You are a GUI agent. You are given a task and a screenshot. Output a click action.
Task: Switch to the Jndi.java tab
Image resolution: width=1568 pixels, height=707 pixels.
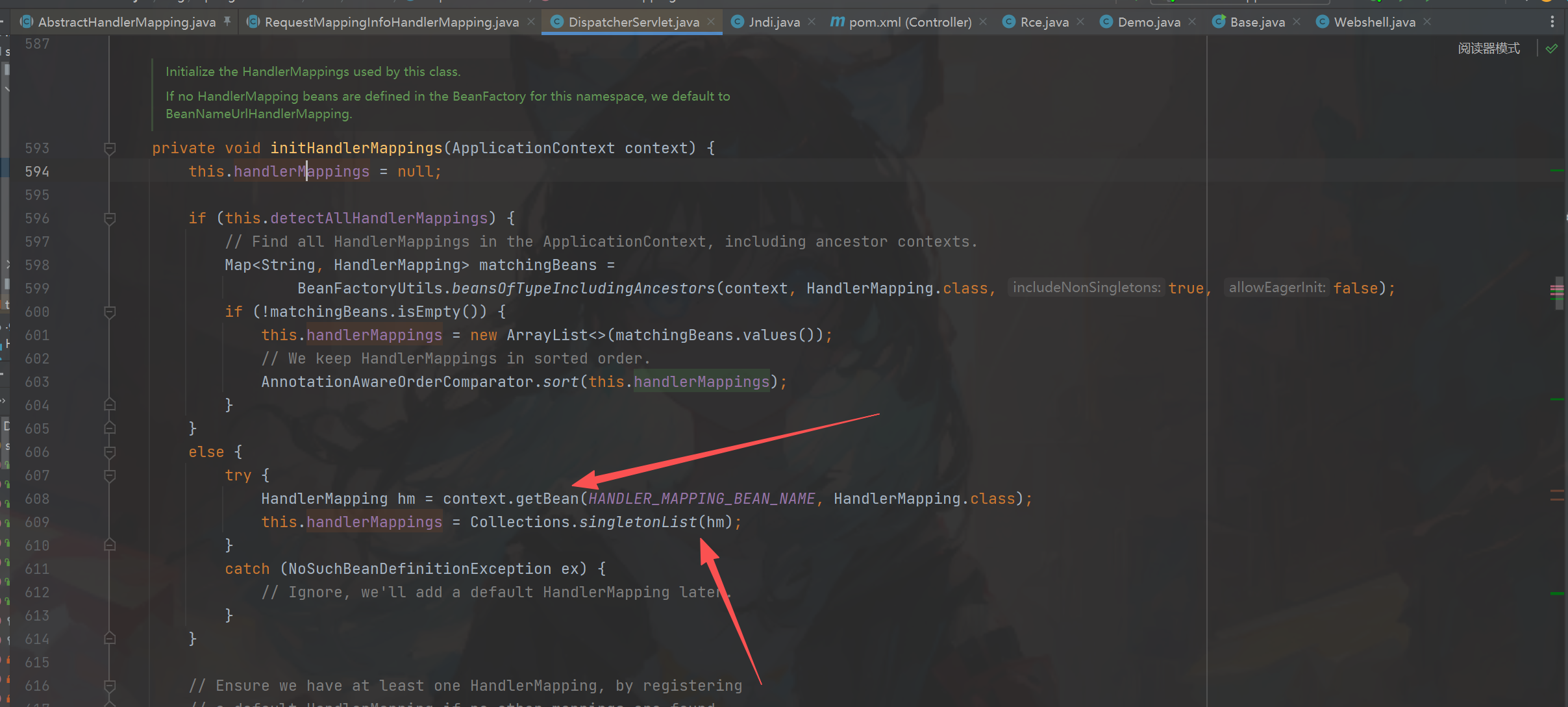pos(773,22)
